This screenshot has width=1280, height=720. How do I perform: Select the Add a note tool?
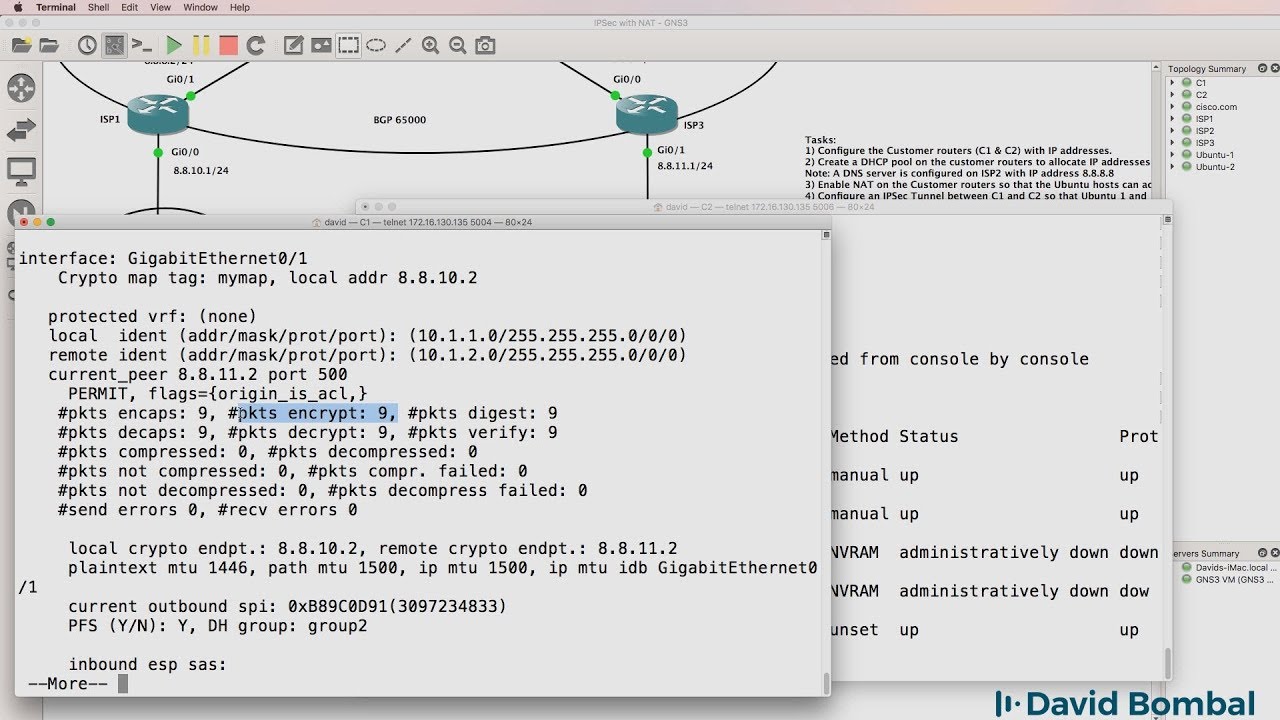[293, 45]
